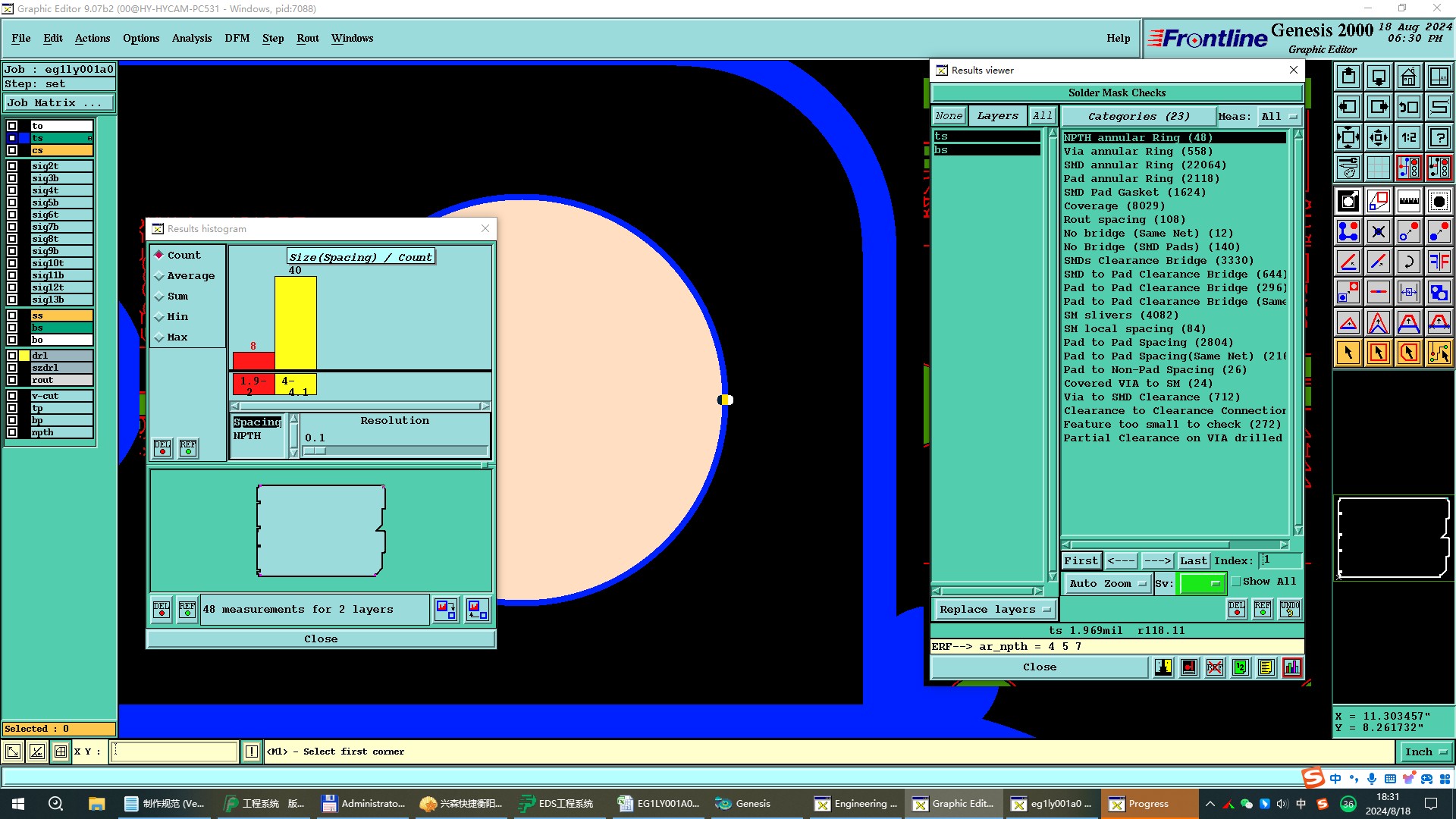Click the Last result navigation button

coord(1193,561)
